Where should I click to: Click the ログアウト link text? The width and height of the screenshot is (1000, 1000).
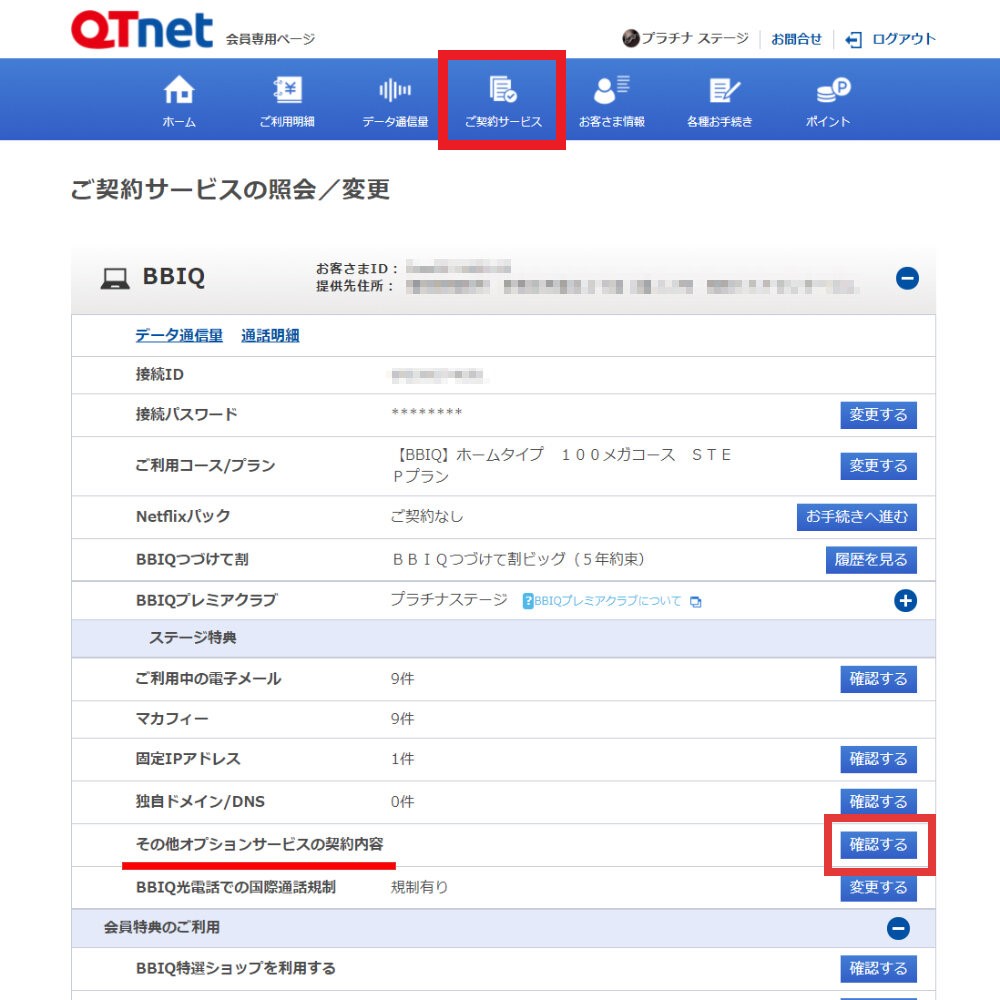[x=904, y=40]
